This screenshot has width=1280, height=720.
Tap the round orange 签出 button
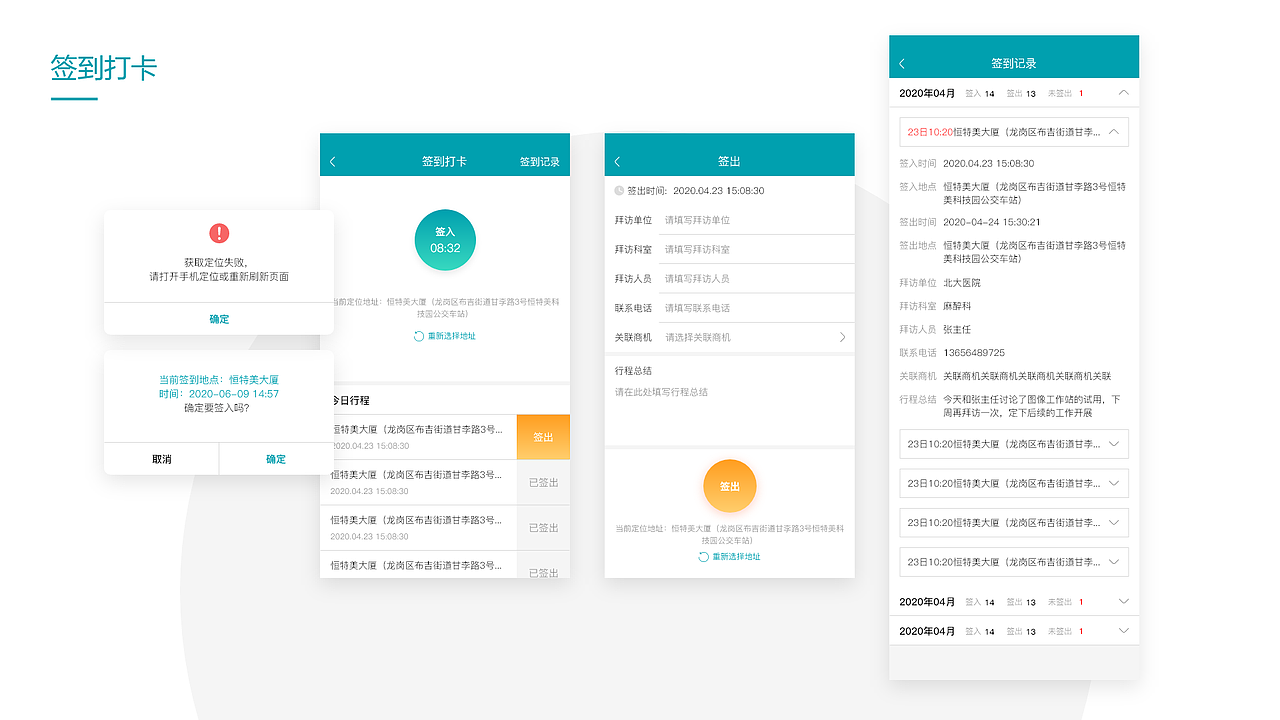point(730,486)
